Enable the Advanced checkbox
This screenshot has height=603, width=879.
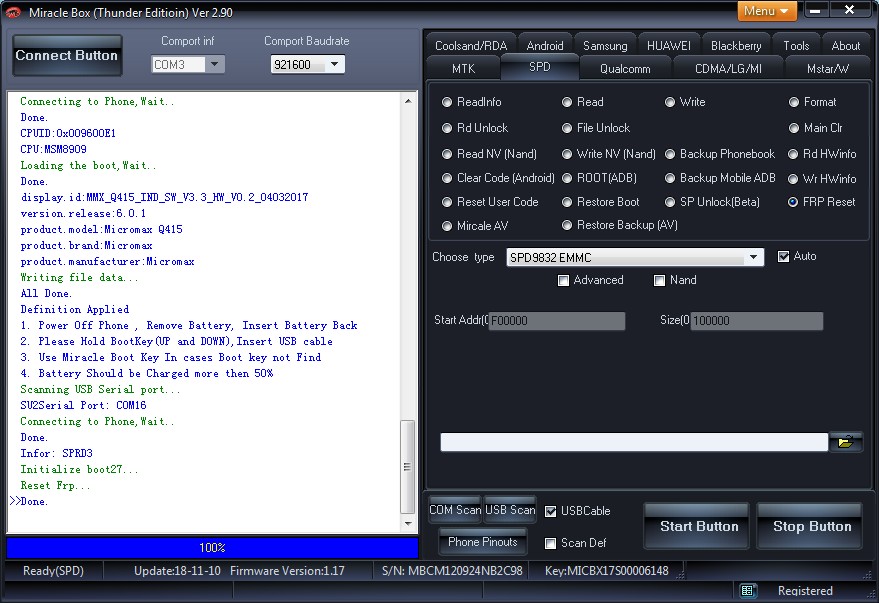coord(563,280)
